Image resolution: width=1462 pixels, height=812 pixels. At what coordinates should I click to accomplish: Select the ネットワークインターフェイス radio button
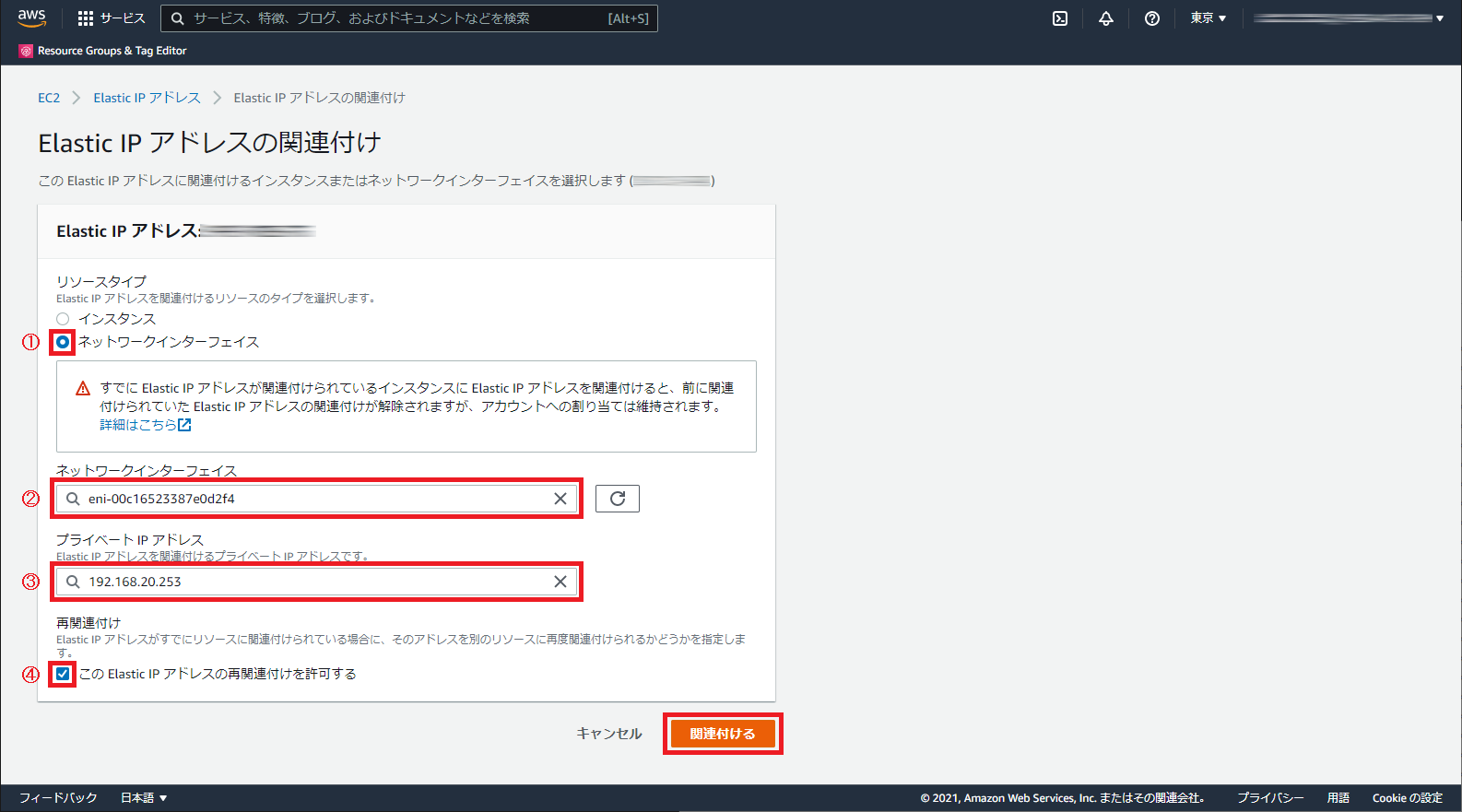[x=63, y=342]
